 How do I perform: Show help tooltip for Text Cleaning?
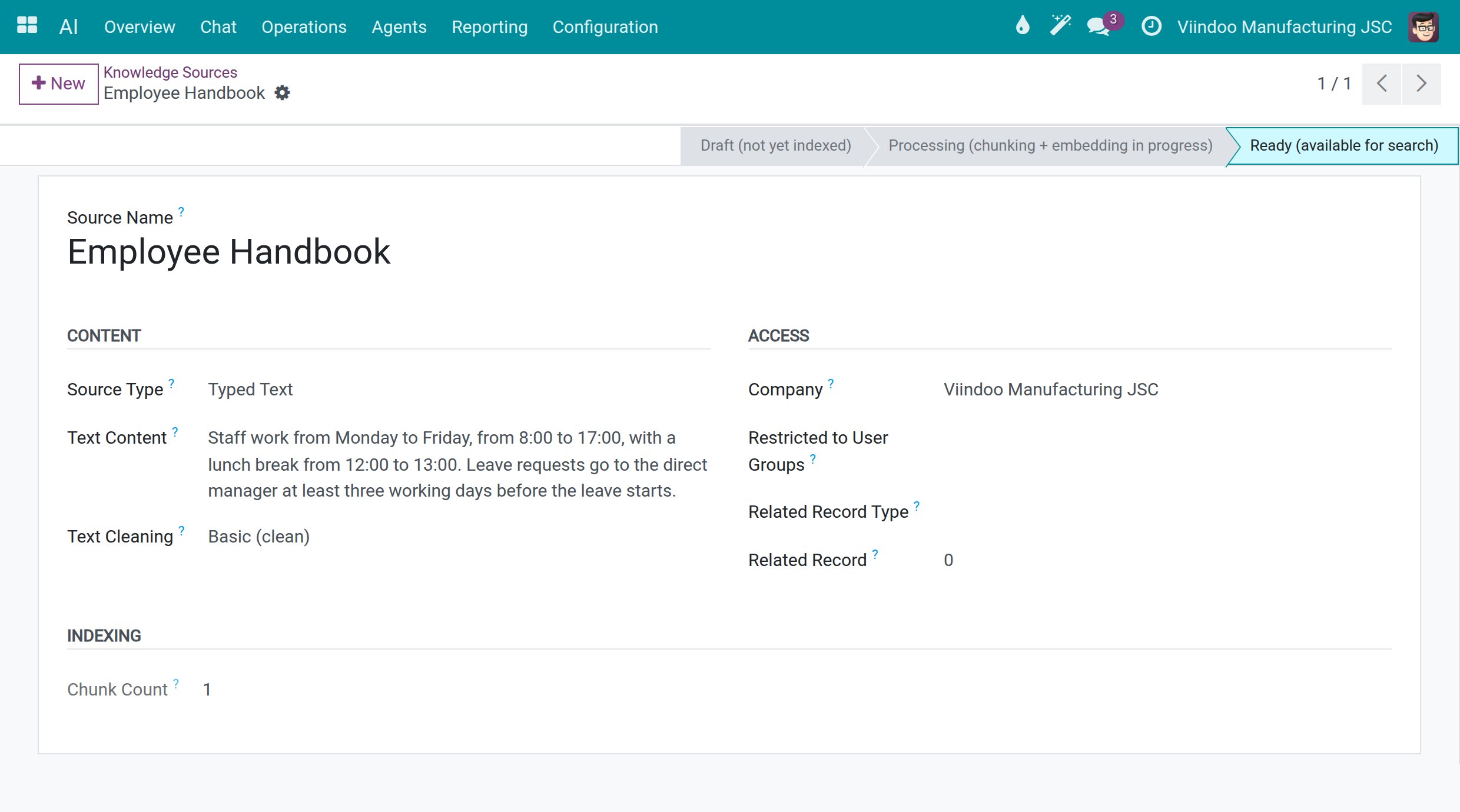pos(181,530)
